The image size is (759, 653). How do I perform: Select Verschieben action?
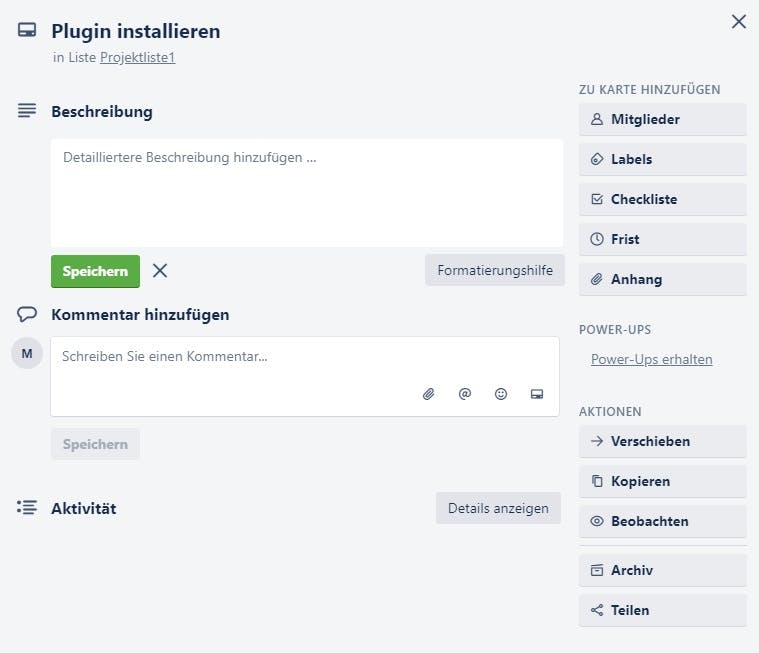[663, 441]
